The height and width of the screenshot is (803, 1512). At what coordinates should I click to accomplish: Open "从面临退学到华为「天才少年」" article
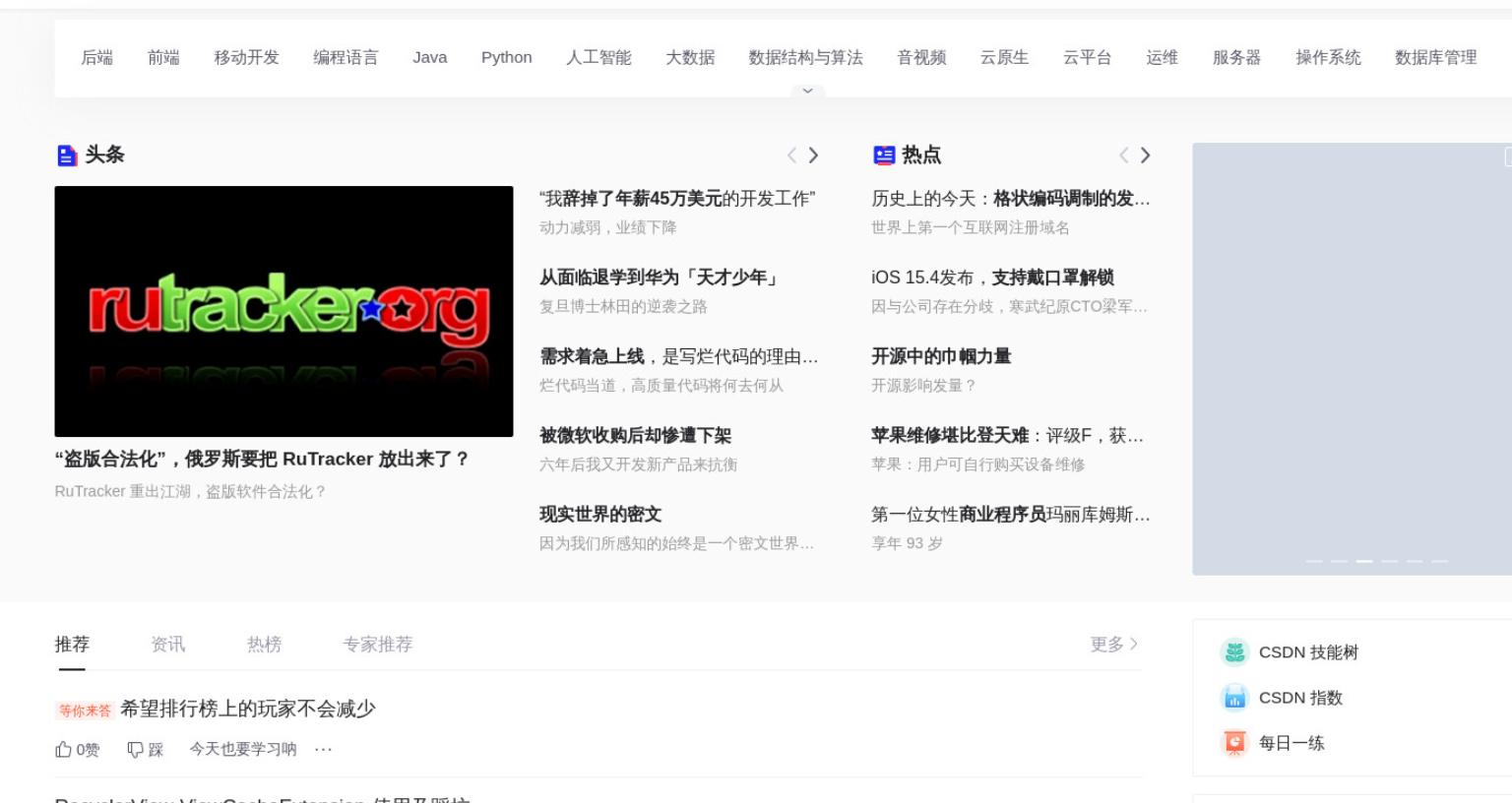(661, 278)
